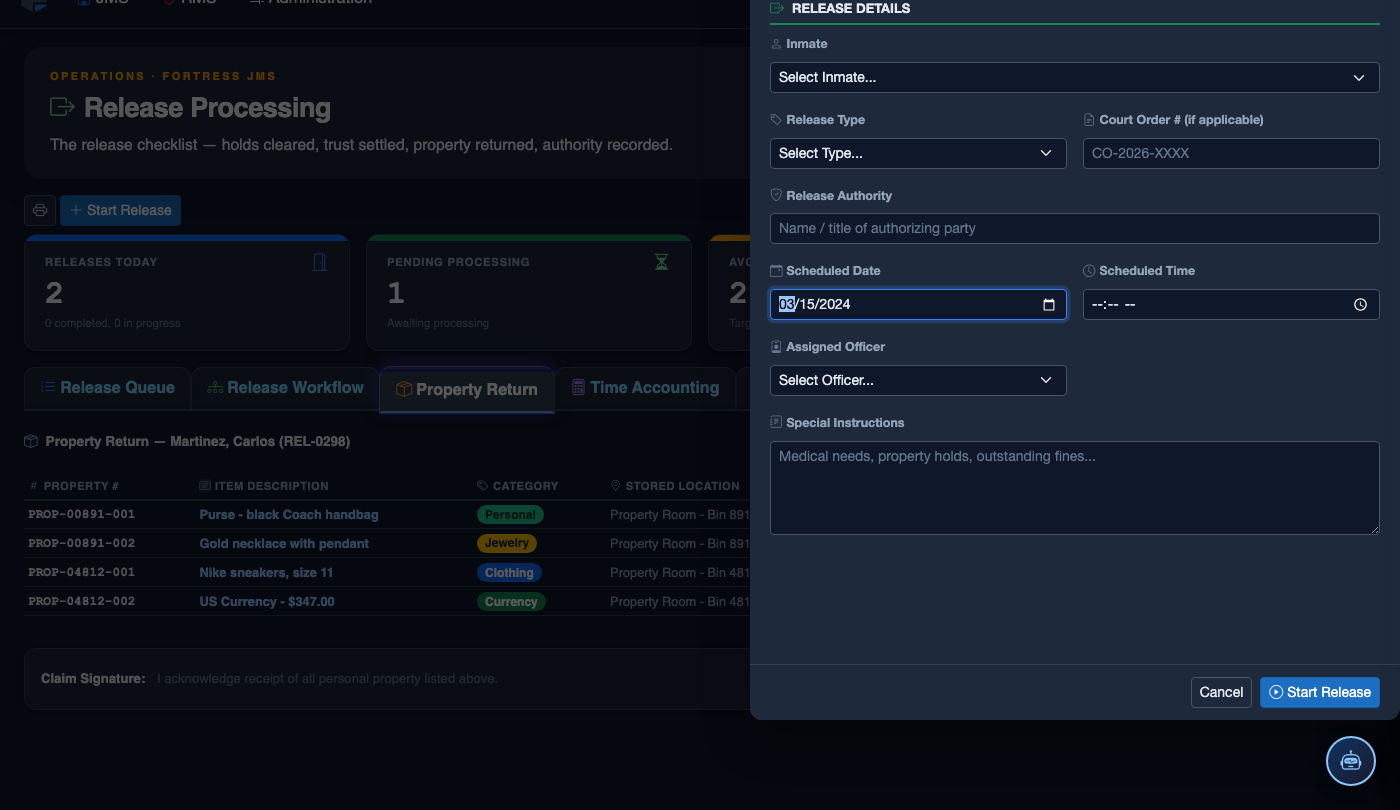Click property number PROP-00891-001
1400x810 pixels.
pos(82,514)
